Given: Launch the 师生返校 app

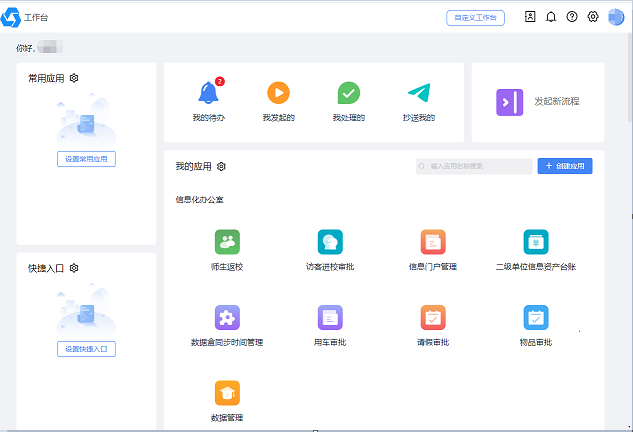Looking at the screenshot, I should (x=227, y=242).
